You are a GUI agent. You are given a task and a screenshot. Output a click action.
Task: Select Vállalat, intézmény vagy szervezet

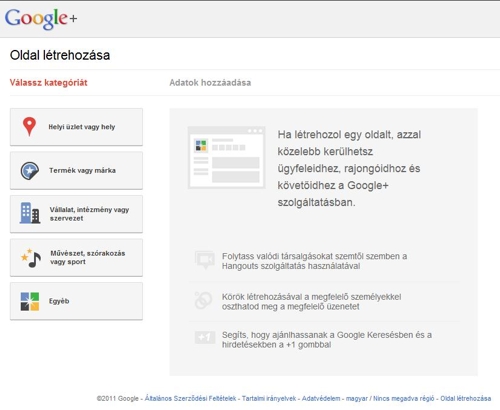click(76, 214)
